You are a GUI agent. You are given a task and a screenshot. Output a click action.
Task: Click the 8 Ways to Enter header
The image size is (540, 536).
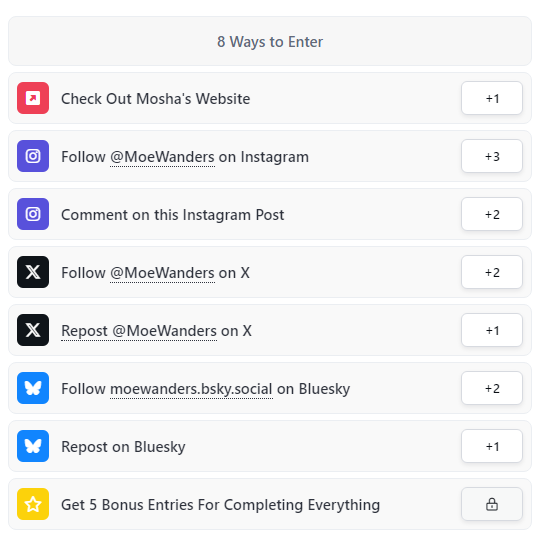pyautogui.click(x=270, y=41)
